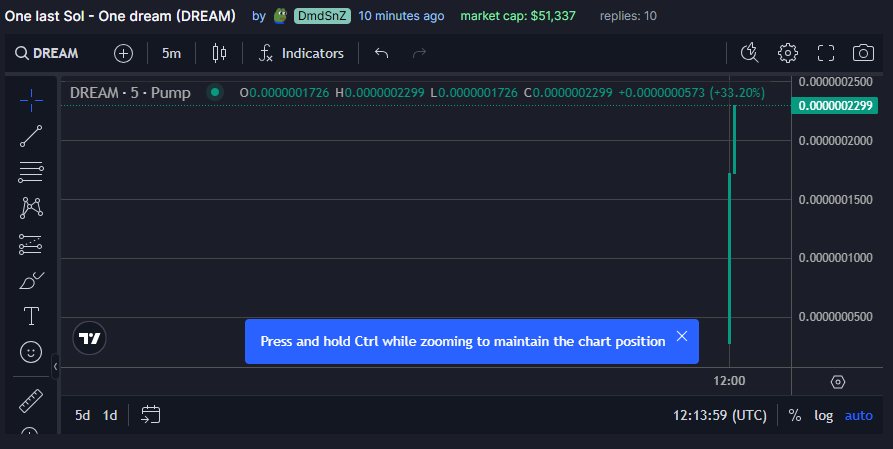Select the trend line drawing tool
This screenshot has height=449, width=893.
31,136
